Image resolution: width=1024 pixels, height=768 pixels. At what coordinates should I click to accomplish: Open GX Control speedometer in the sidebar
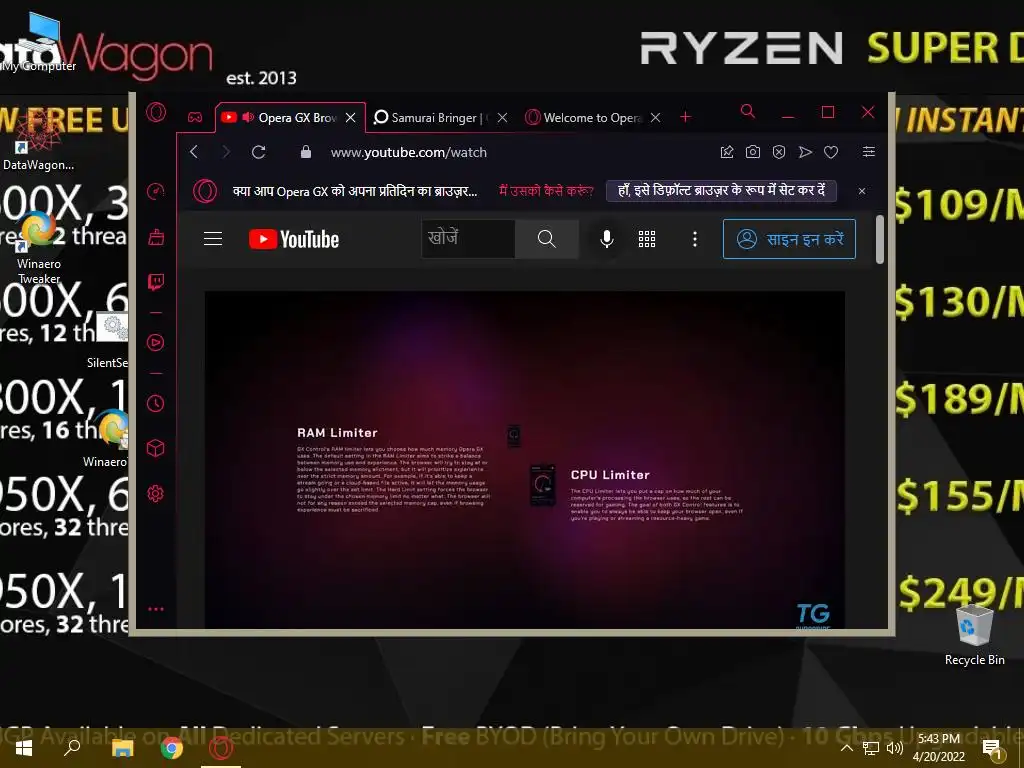(155, 191)
